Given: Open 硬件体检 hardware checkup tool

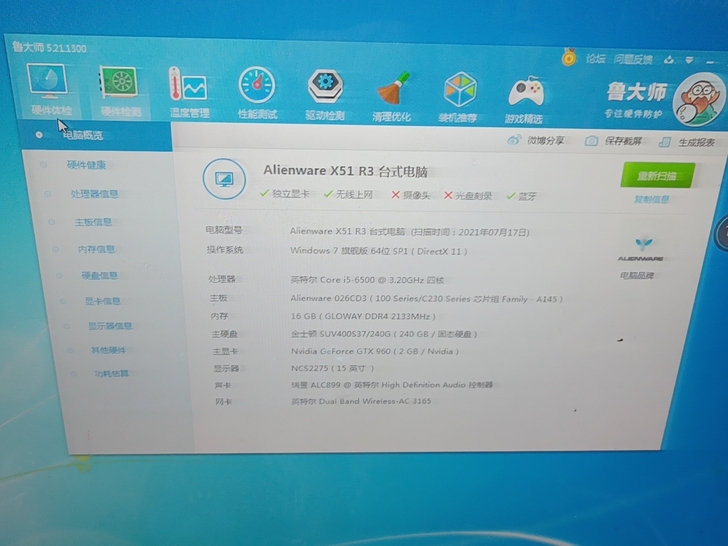Looking at the screenshot, I should point(49,91).
